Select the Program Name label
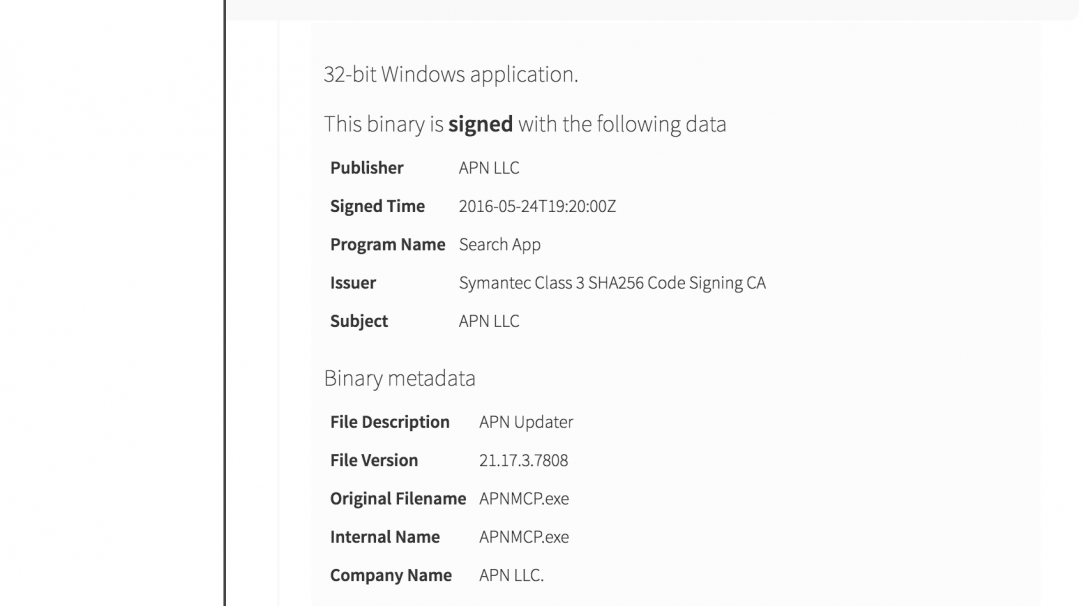Screen dimensions: 1084x606 pyautogui.click(x=387, y=245)
